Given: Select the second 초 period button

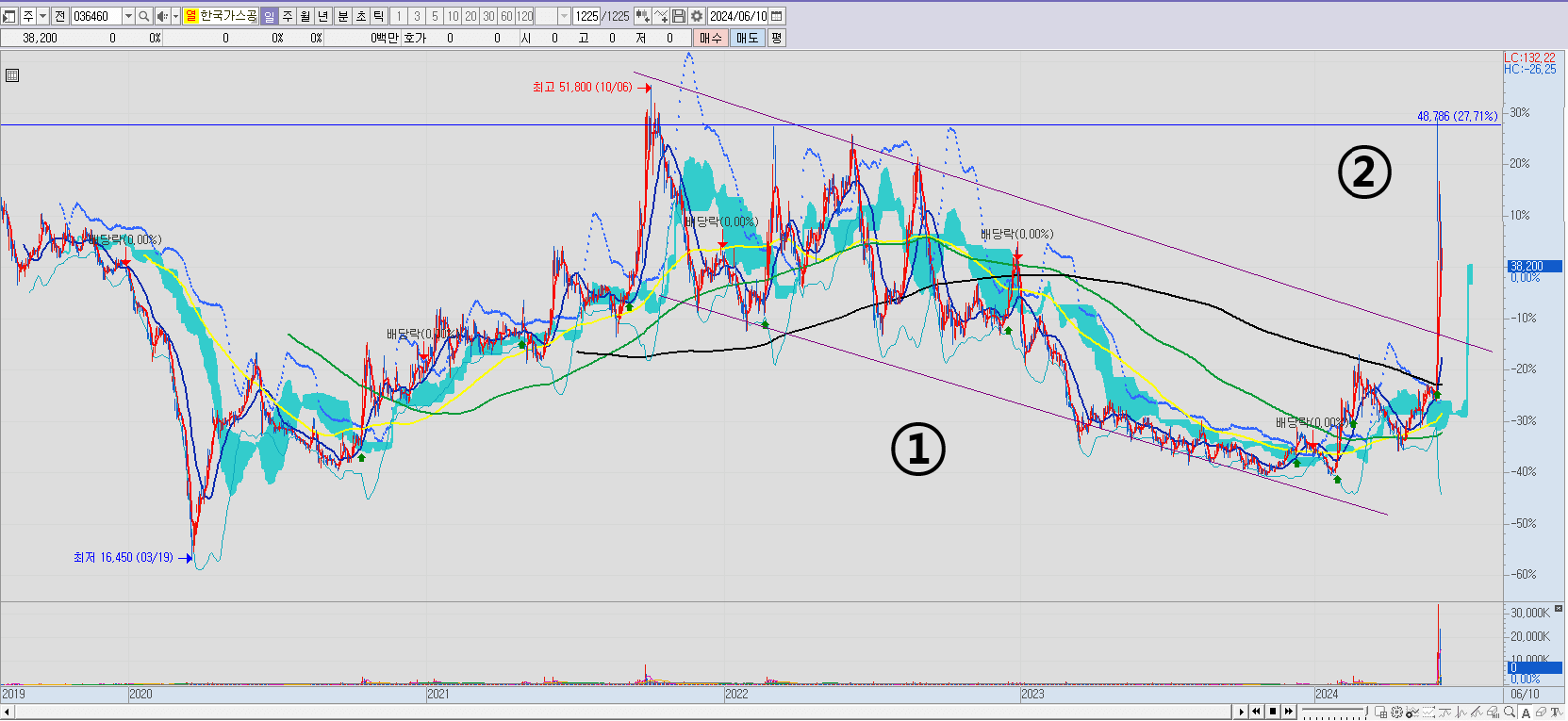Looking at the screenshot, I should (360, 16).
